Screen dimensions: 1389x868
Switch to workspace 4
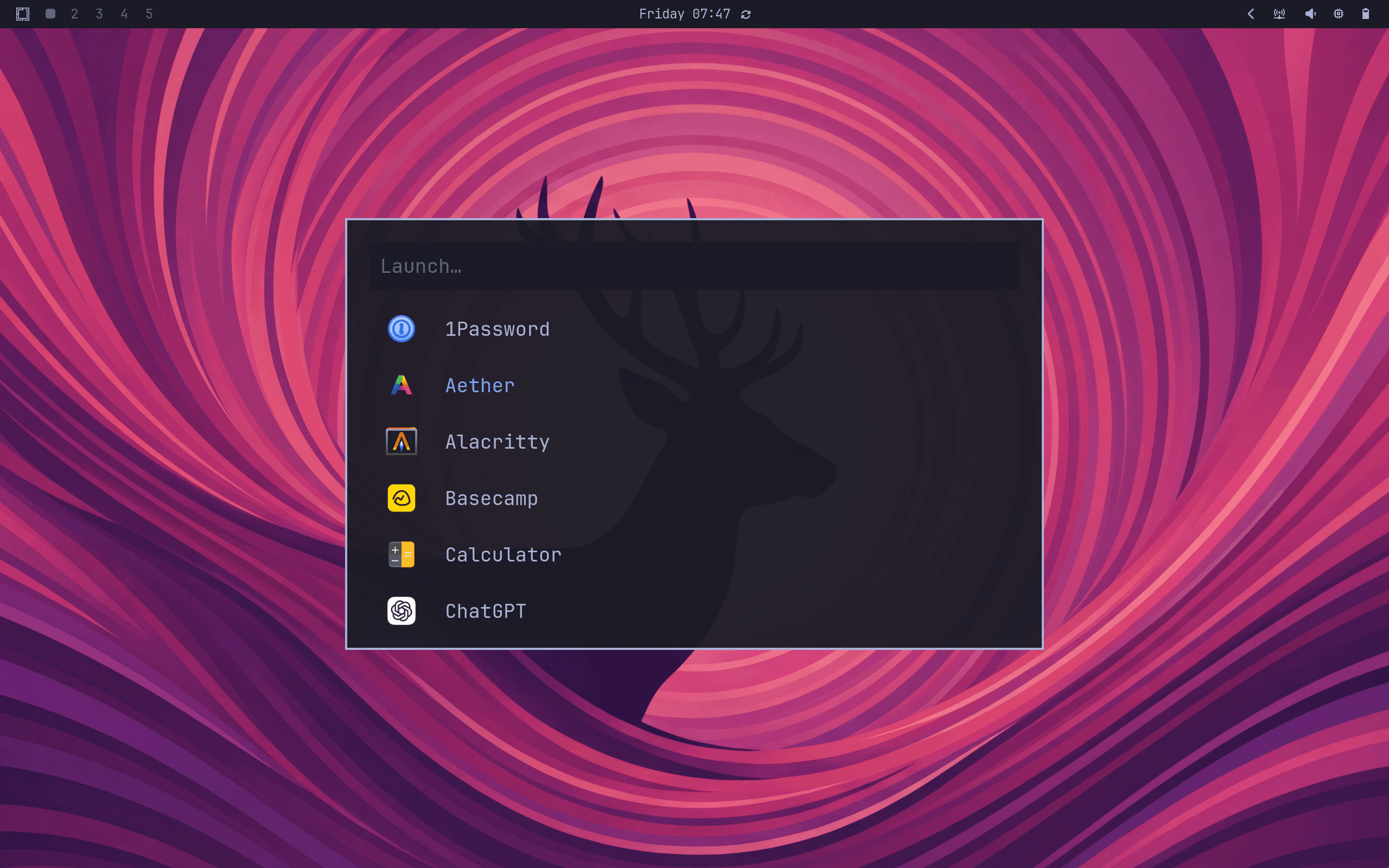[124, 14]
